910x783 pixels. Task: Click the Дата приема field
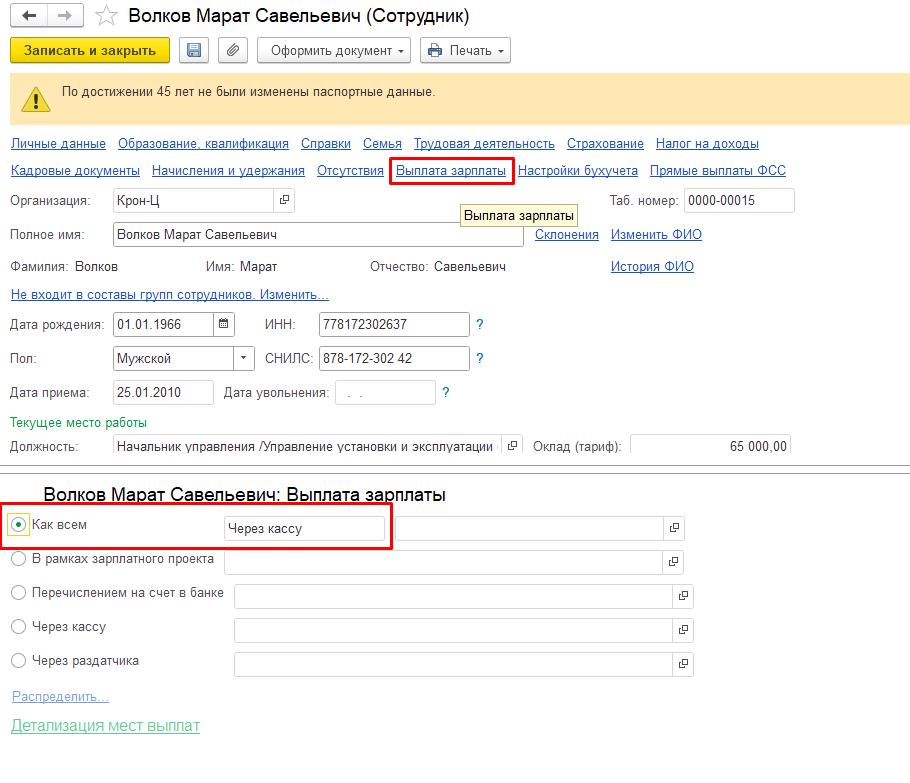pos(163,392)
